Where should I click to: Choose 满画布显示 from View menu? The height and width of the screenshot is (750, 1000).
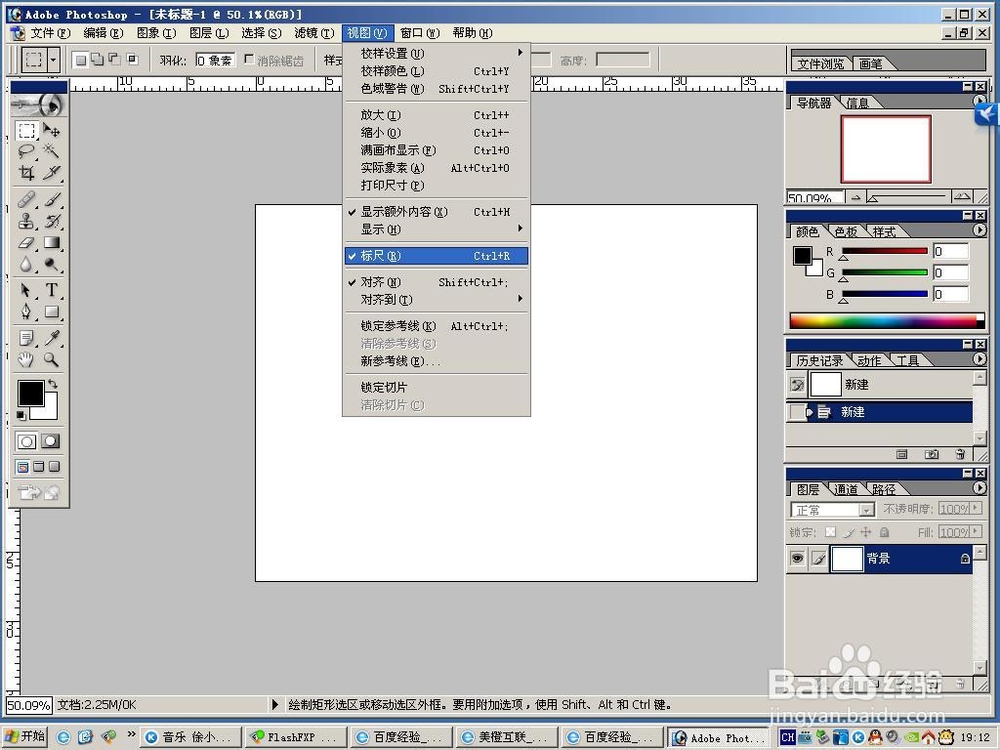pyautogui.click(x=436, y=151)
